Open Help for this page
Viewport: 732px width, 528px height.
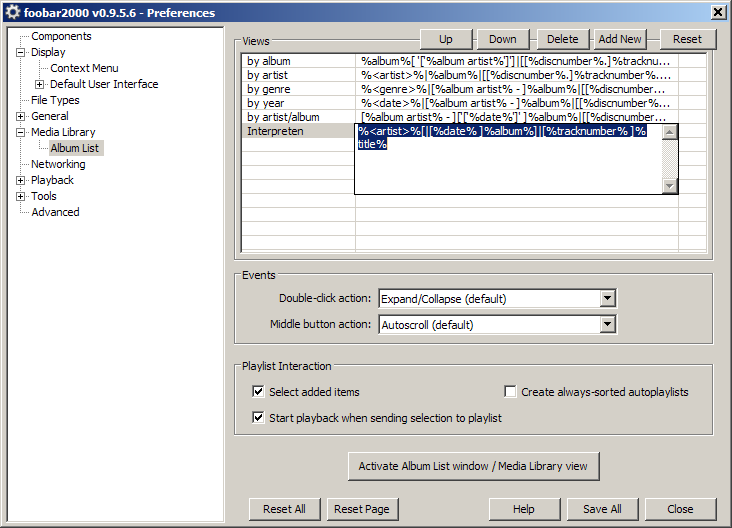tap(524, 509)
